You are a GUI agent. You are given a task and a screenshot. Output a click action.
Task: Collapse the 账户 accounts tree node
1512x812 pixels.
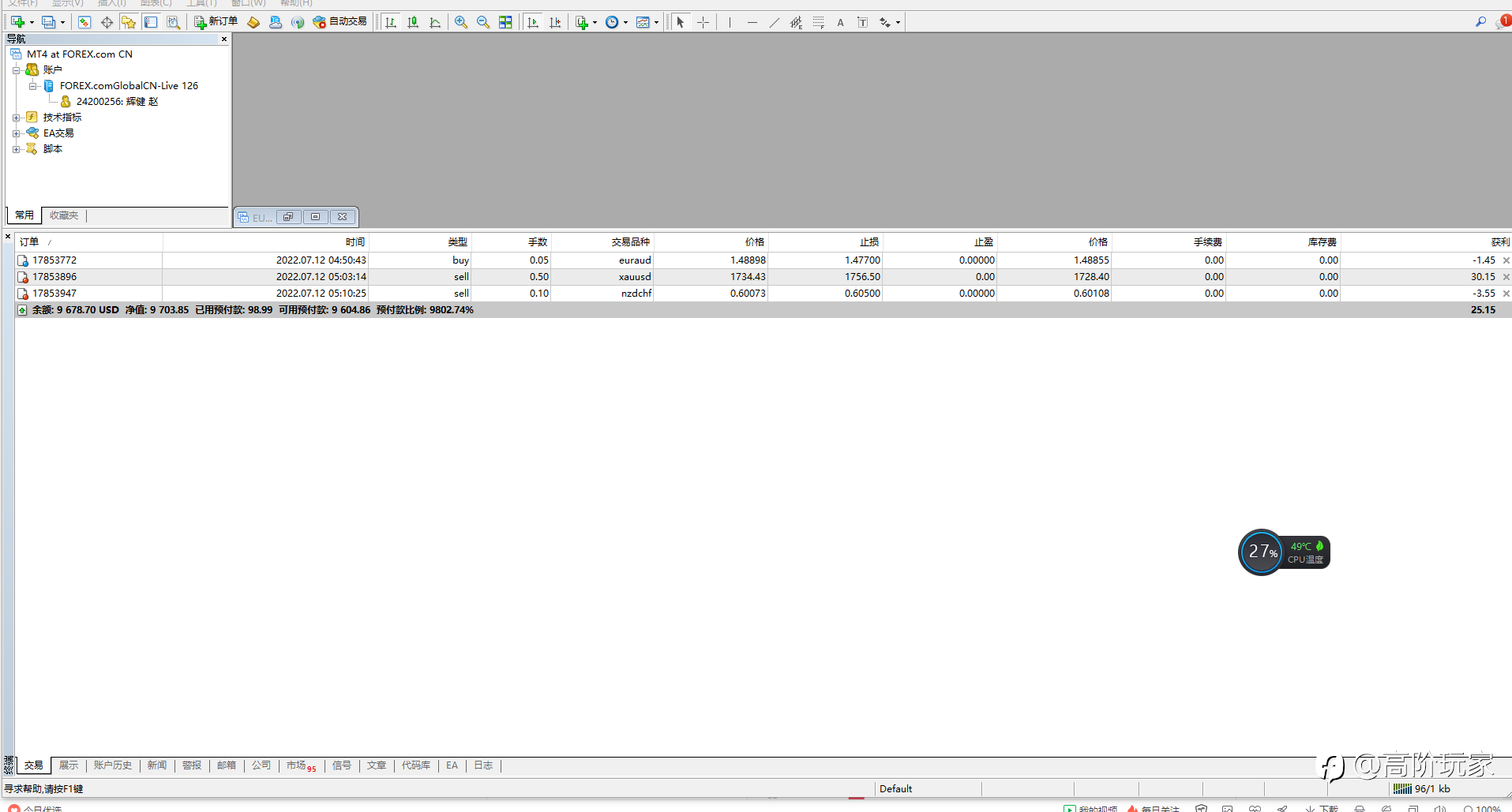click(16, 70)
